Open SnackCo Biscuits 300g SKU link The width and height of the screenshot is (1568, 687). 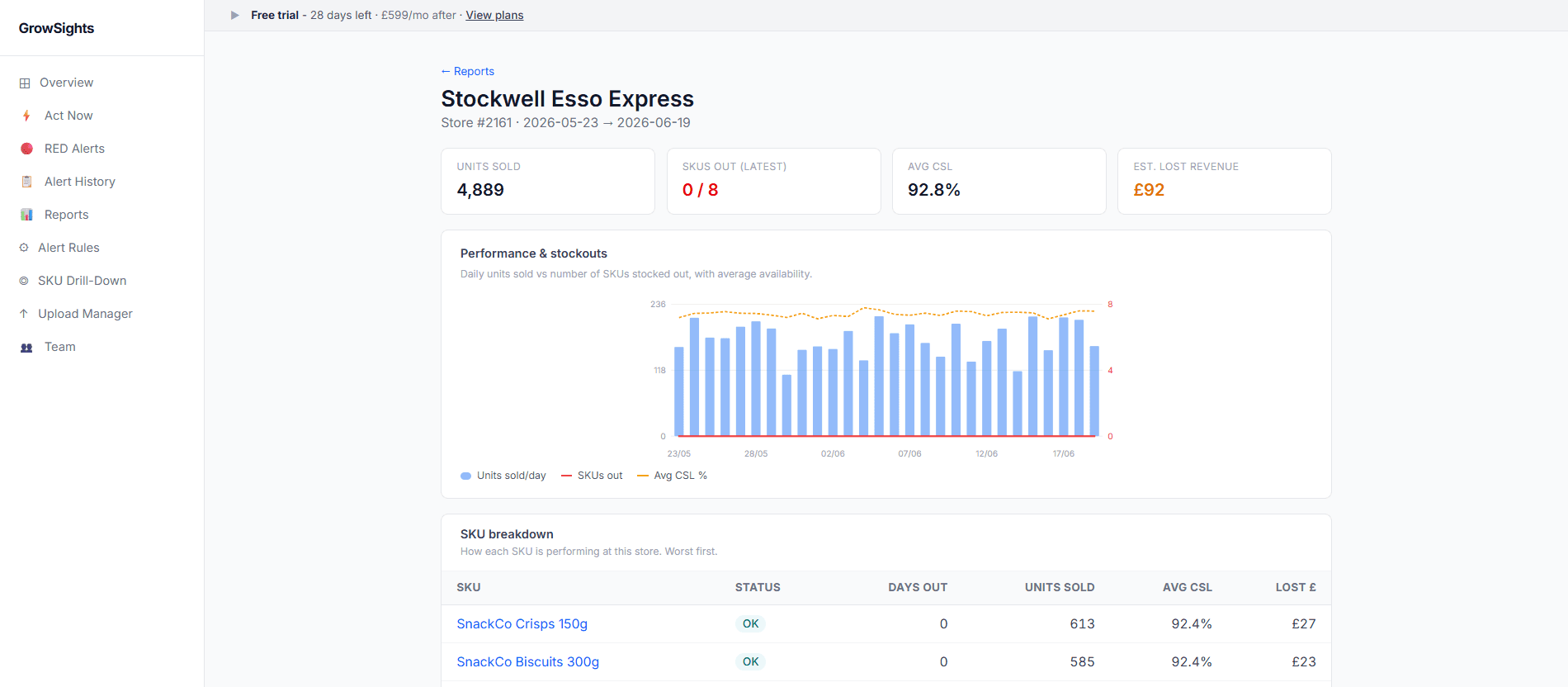click(528, 662)
